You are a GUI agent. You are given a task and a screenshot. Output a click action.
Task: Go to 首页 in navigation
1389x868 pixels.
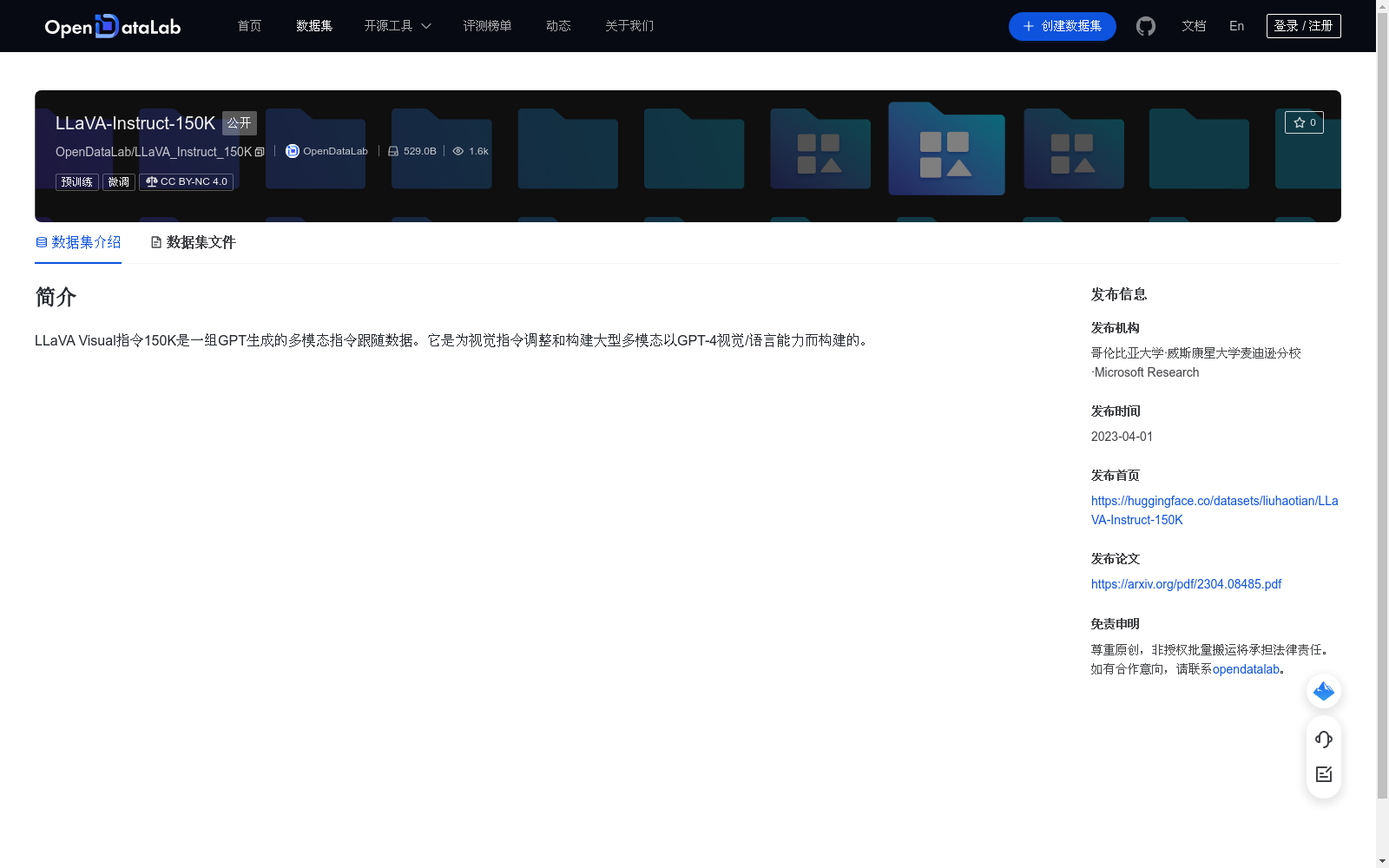(250, 26)
